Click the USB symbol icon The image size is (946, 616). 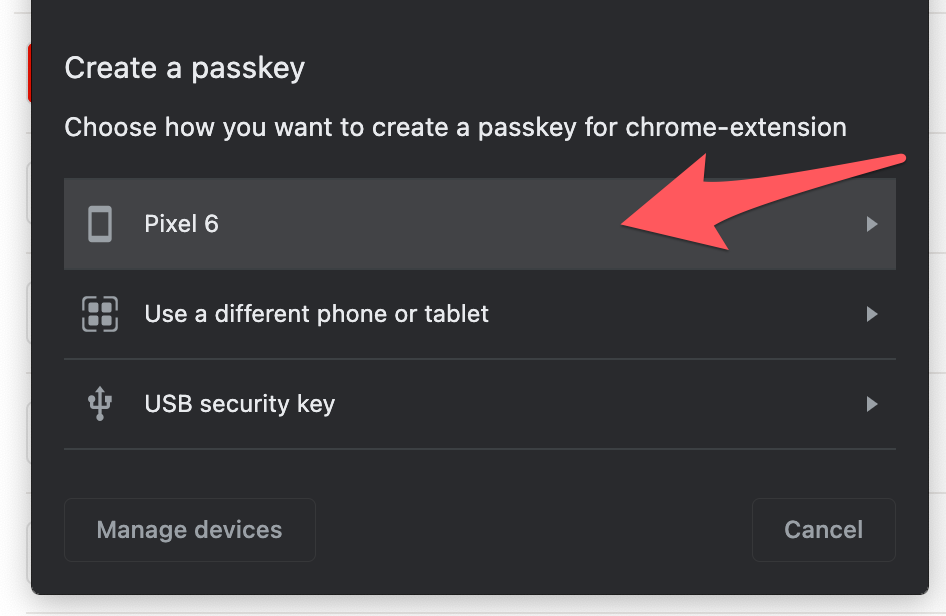pyautogui.click(x=100, y=404)
